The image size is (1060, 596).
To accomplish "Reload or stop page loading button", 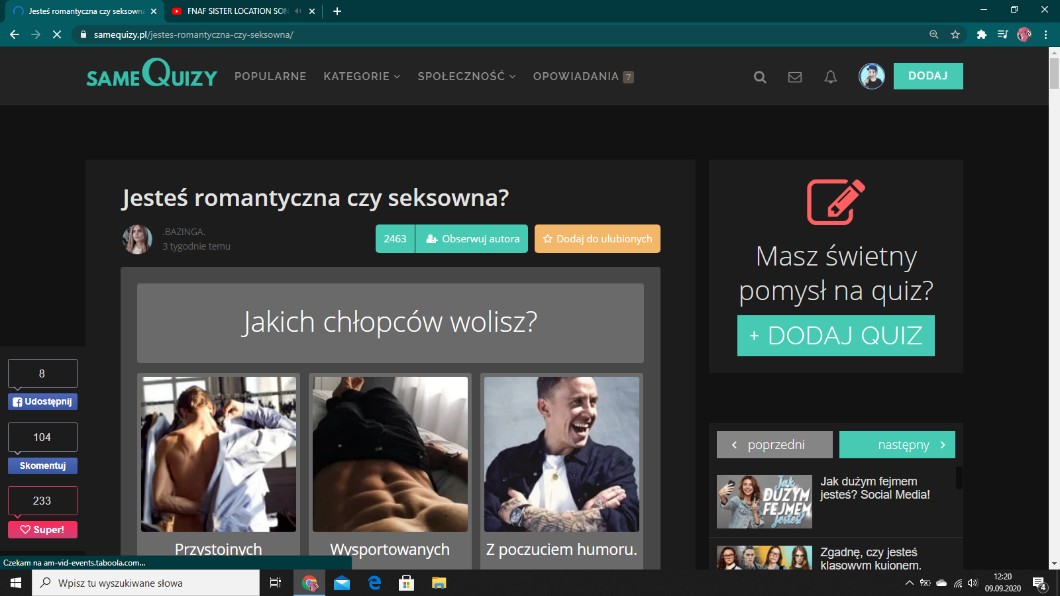I will (x=57, y=34).
